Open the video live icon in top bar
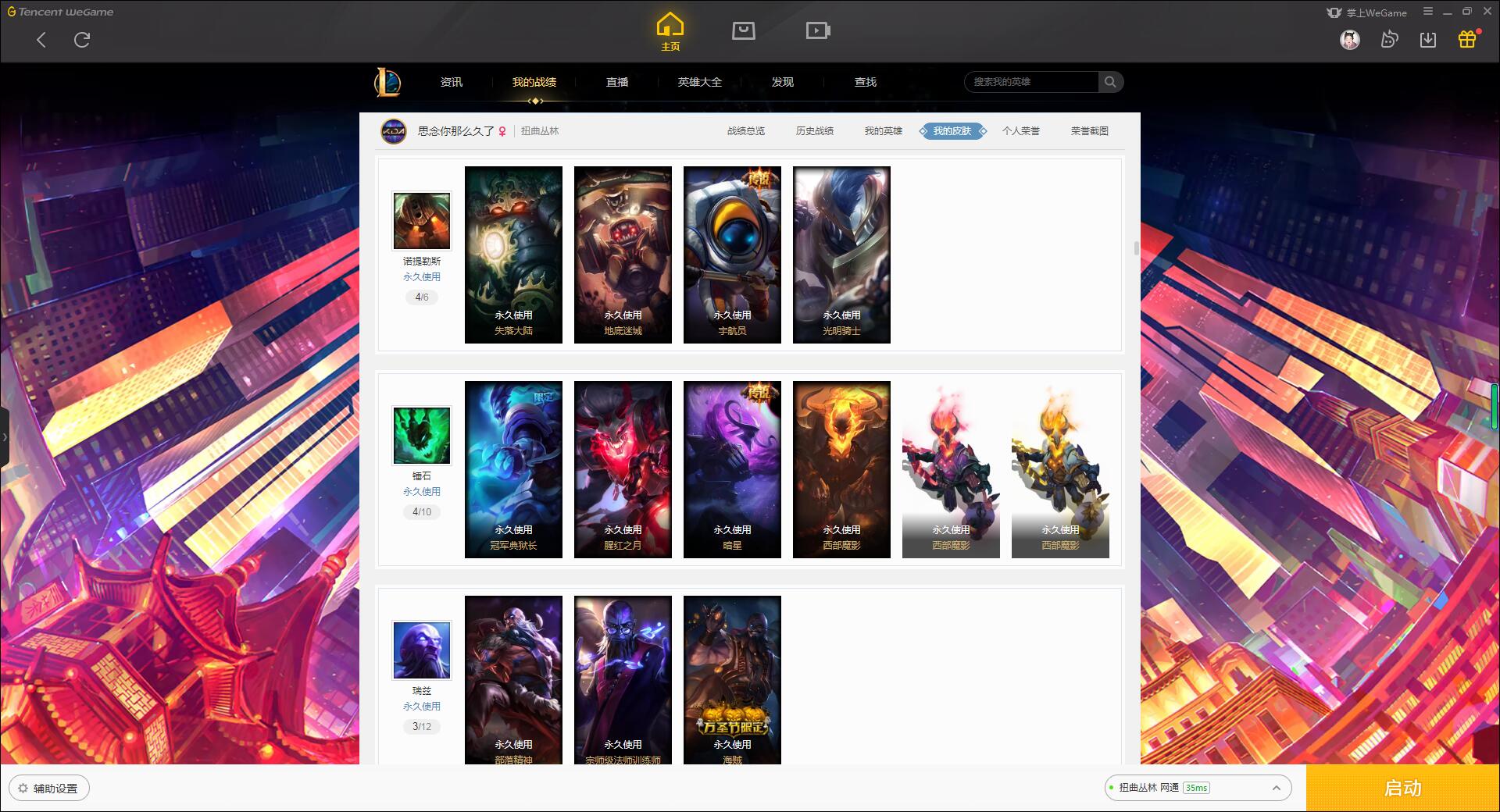Image resolution: width=1500 pixels, height=812 pixels. (x=818, y=30)
